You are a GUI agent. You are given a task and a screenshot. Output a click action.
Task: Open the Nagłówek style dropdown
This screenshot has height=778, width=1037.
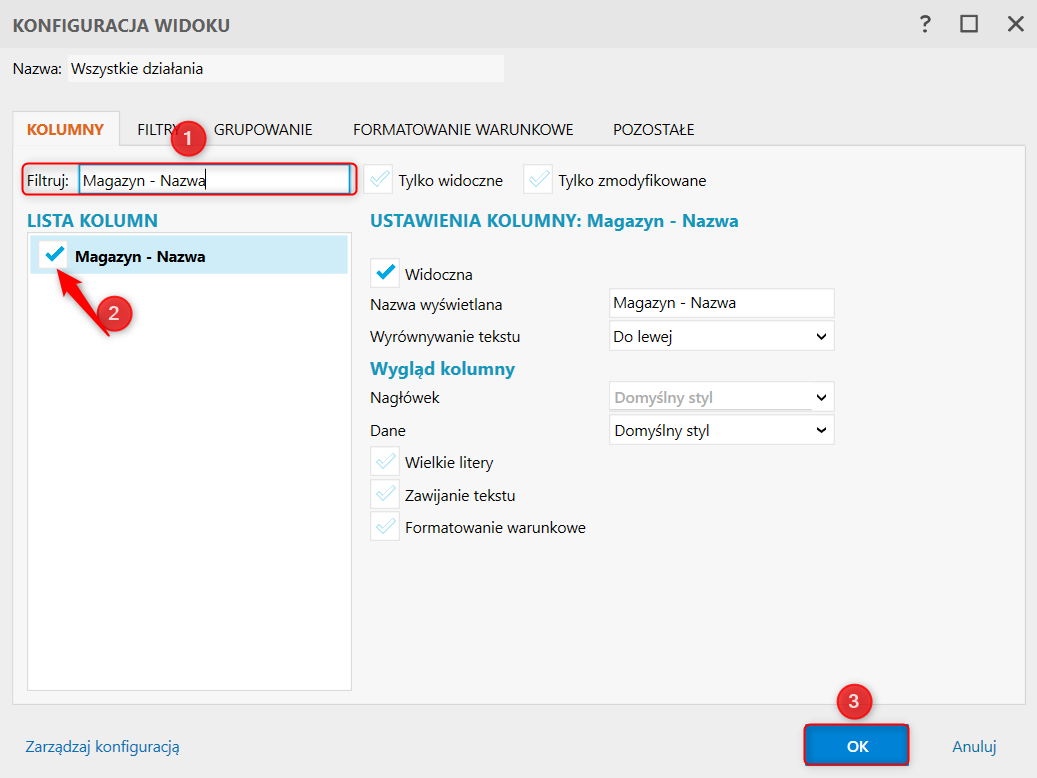tap(722, 397)
